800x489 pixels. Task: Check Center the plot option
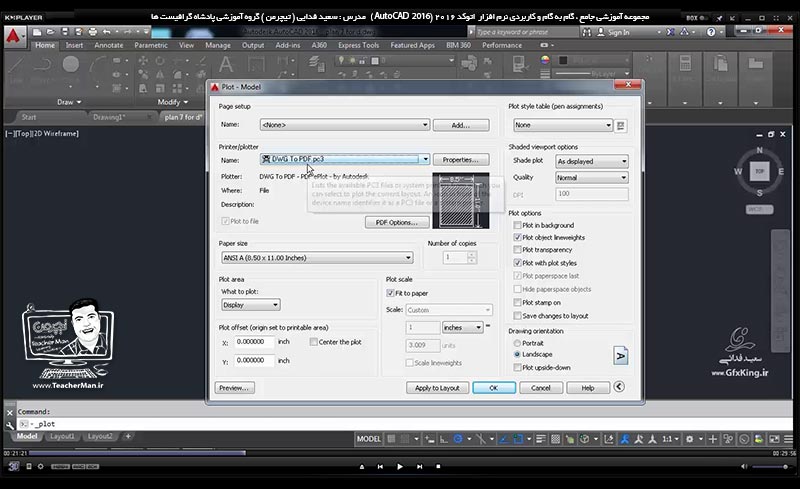(314, 342)
